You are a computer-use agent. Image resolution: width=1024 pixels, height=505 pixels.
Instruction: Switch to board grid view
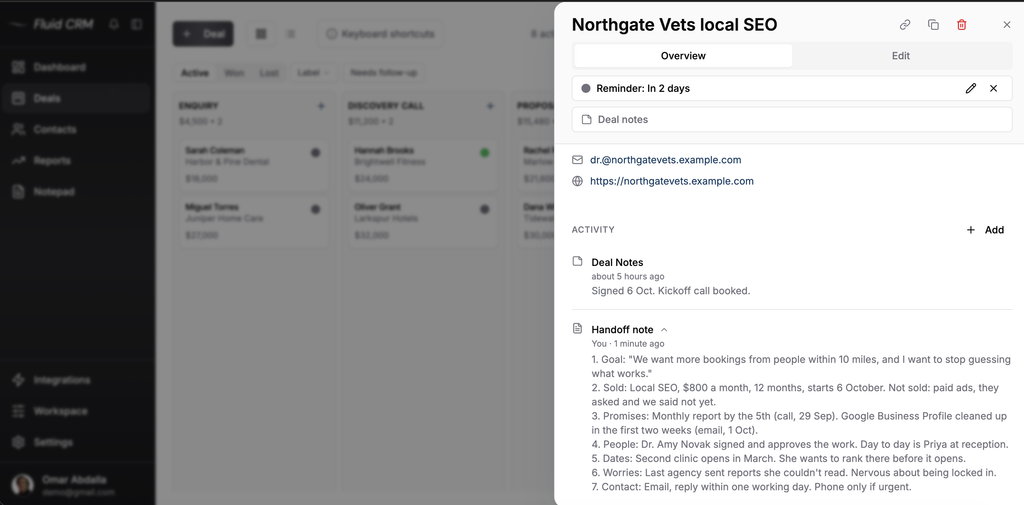click(x=261, y=34)
